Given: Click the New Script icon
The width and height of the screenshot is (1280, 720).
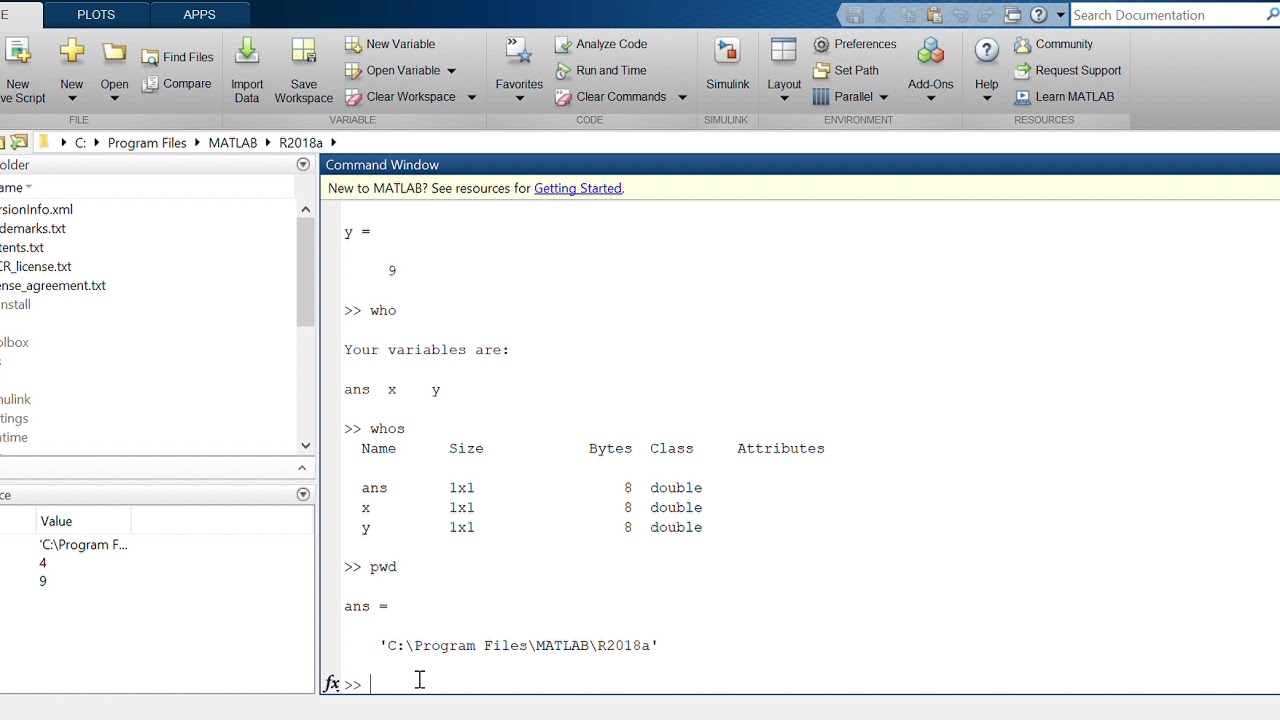Looking at the screenshot, I should coord(16,52).
